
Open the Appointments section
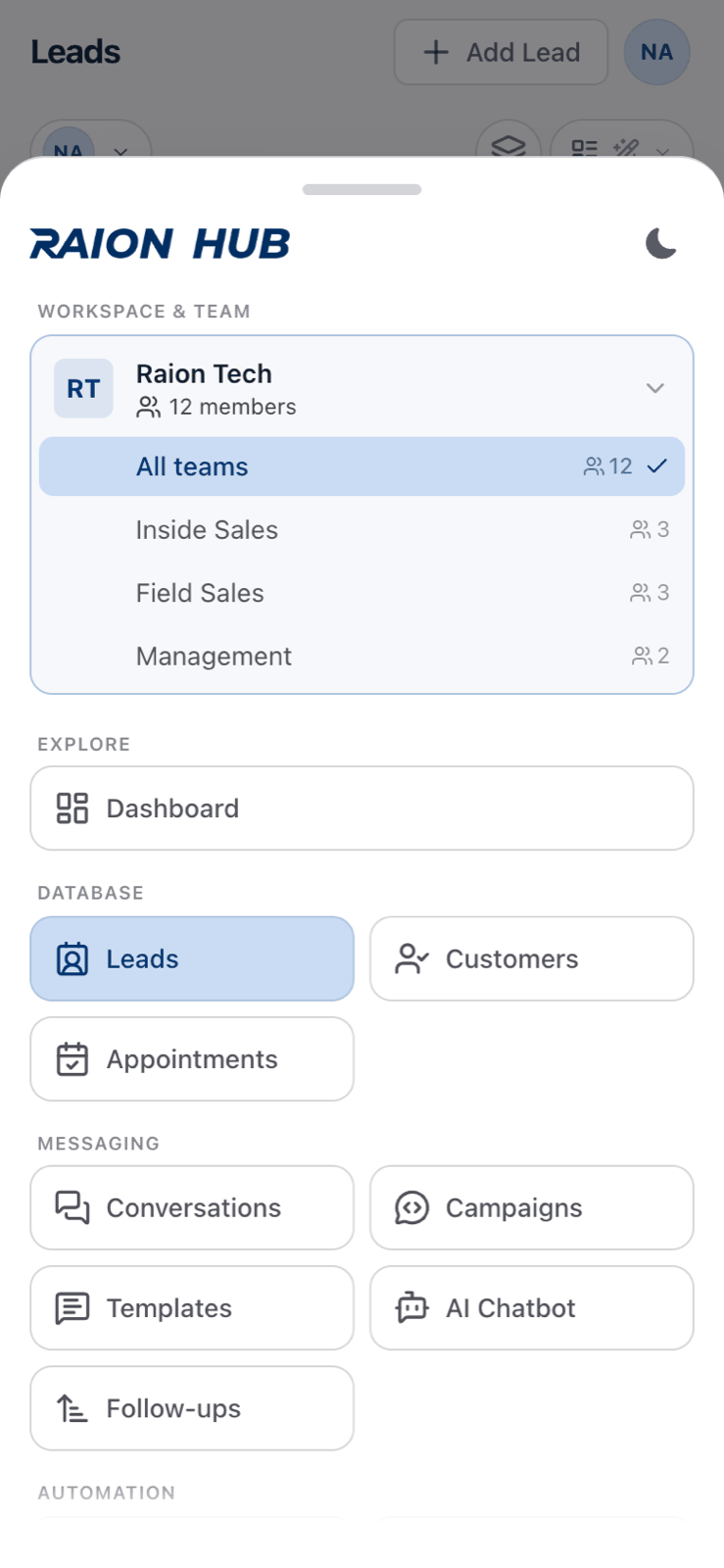[192, 1059]
